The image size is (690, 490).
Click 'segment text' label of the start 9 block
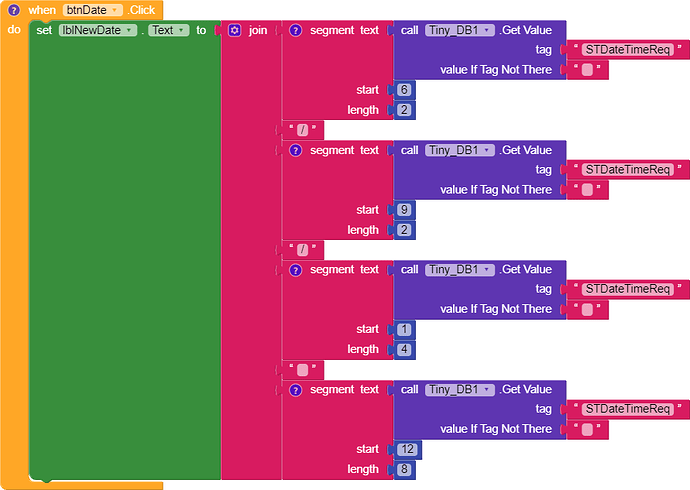pos(344,150)
